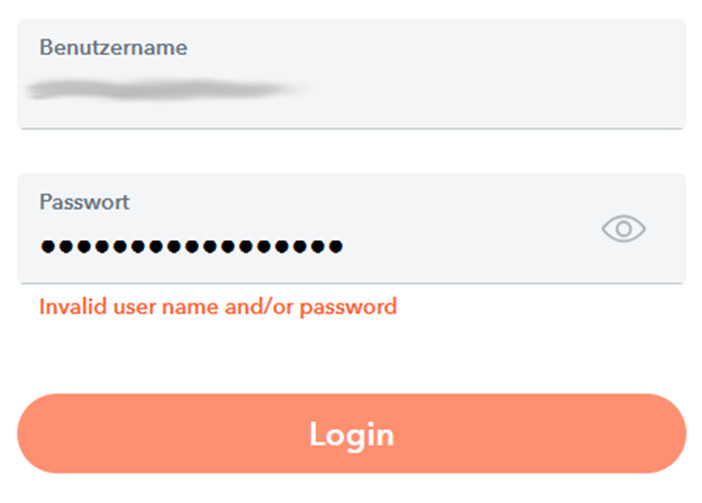Click the Login button
Image resolution: width=702 pixels, height=503 pixels.
351,434
